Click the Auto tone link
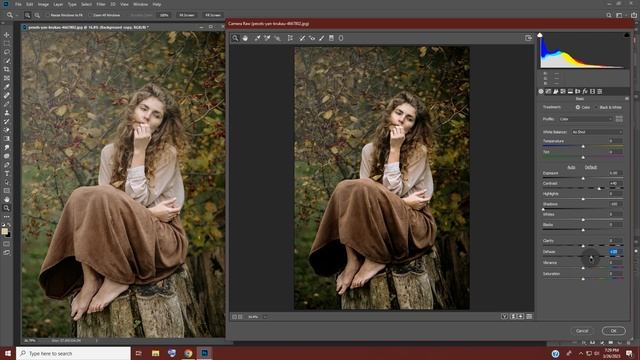Image resolution: width=640 pixels, height=360 pixels. [571, 167]
